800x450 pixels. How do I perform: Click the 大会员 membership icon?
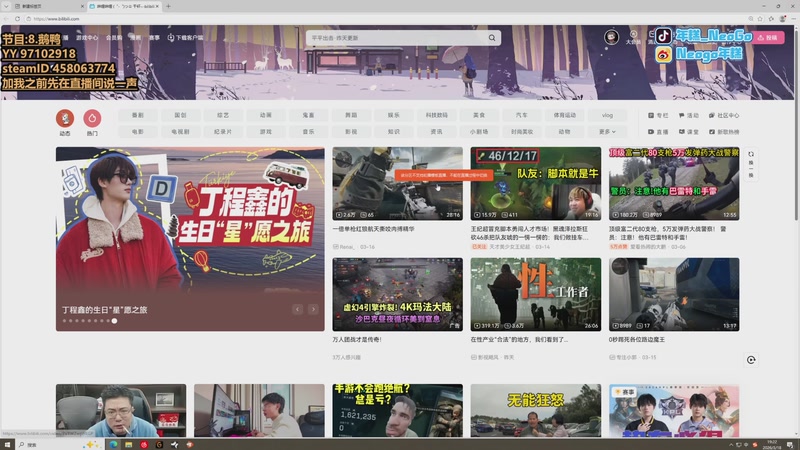(x=633, y=37)
